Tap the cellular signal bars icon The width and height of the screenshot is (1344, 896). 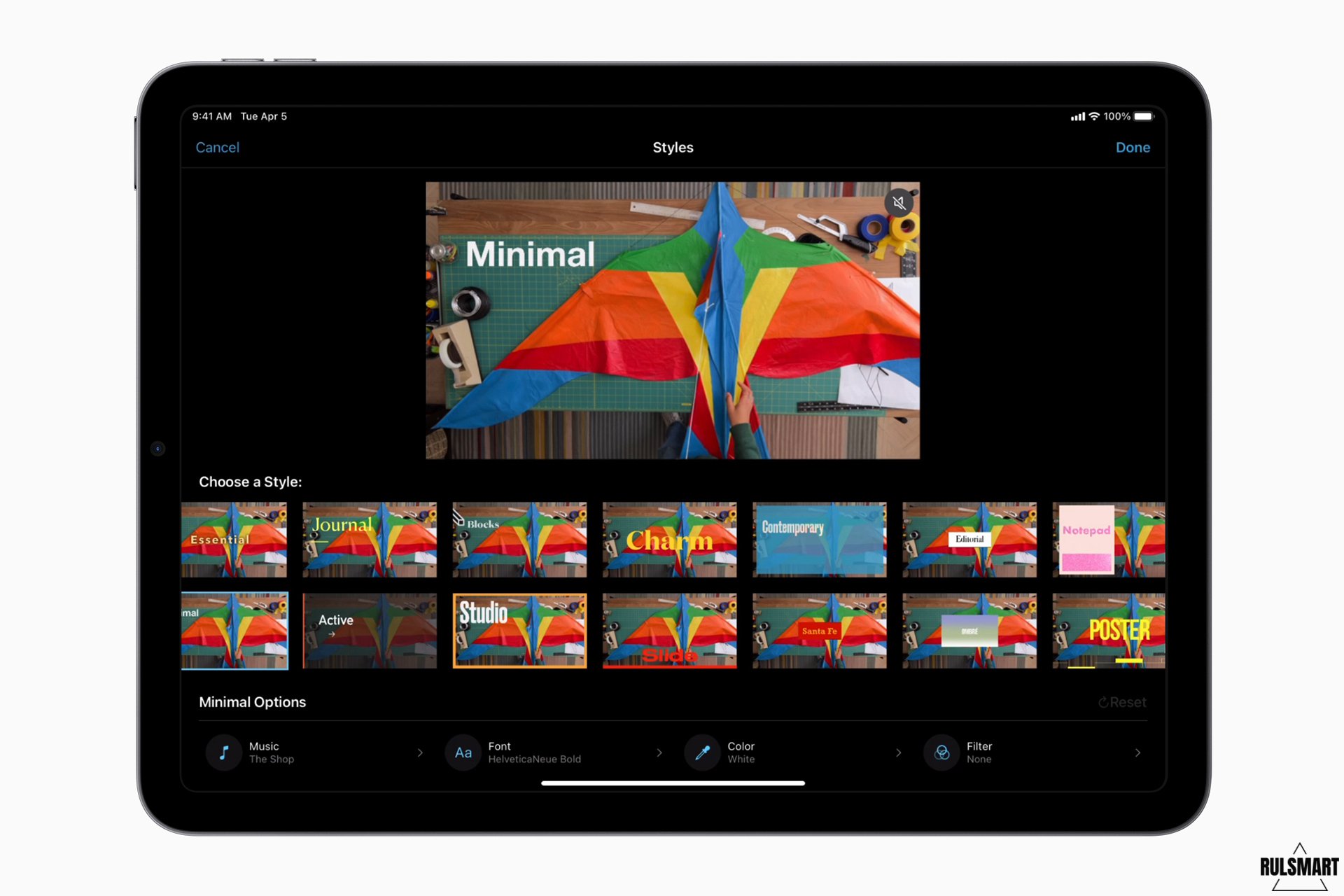tap(1077, 117)
